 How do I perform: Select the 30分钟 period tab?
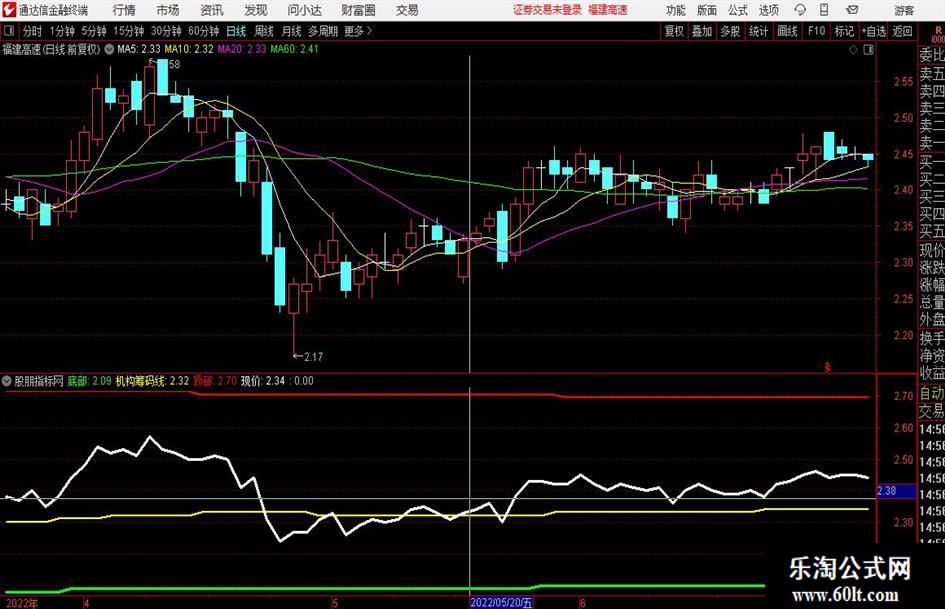coord(166,31)
